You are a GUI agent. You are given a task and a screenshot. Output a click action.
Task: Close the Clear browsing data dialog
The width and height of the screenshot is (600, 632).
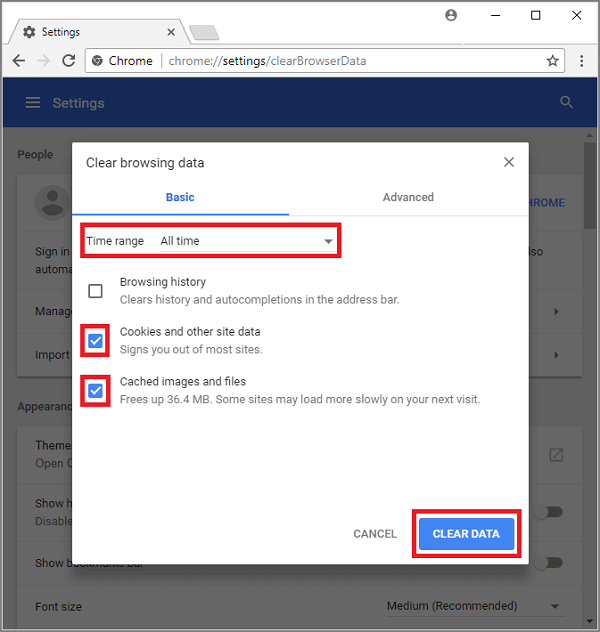click(509, 162)
